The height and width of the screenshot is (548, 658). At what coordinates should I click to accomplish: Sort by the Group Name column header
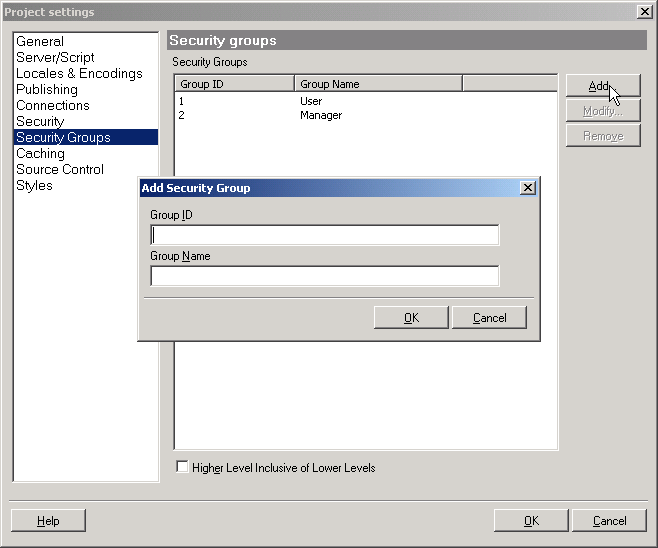point(378,84)
